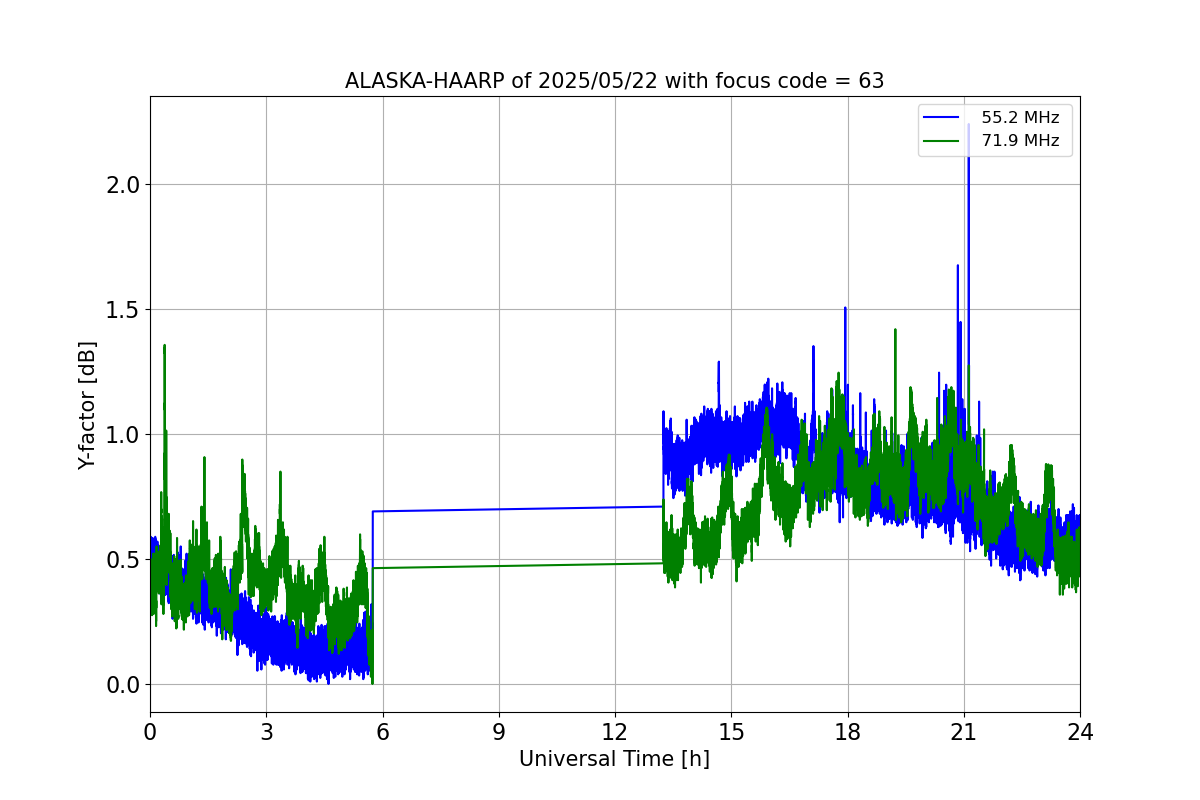Click the 2.0 y-axis tick label
The width and height of the screenshot is (1200, 800).
[123, 184]
